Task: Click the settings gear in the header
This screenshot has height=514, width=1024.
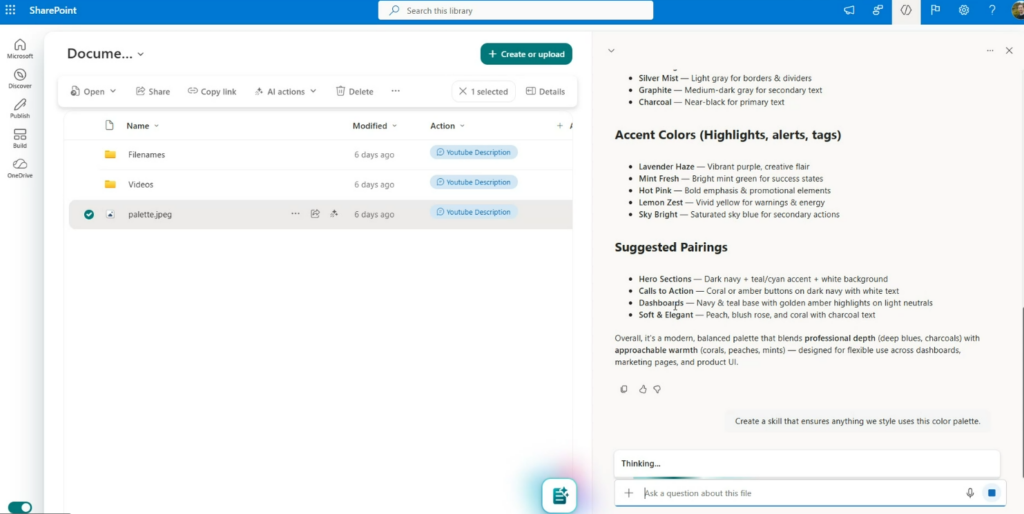Action: 964,10
